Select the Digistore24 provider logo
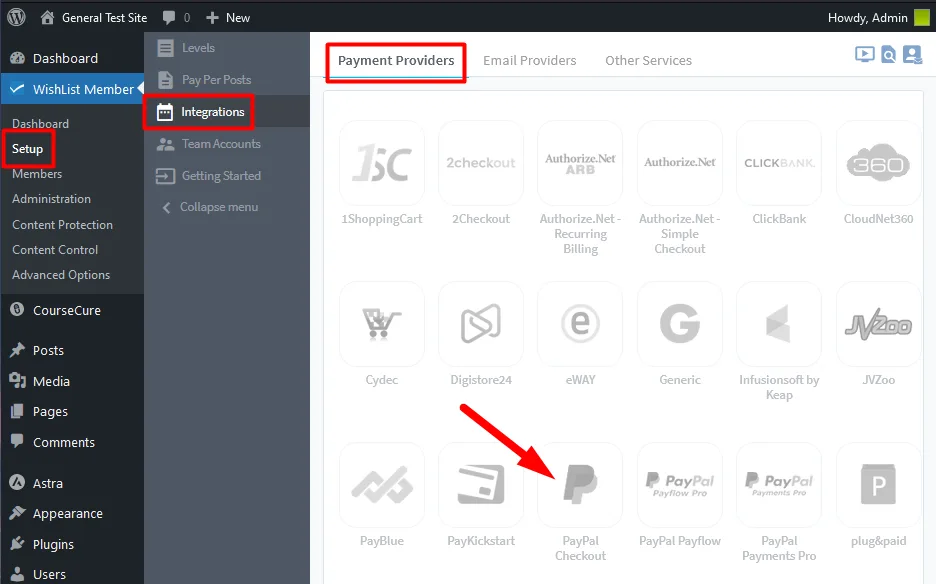 [x=481, y=324]
